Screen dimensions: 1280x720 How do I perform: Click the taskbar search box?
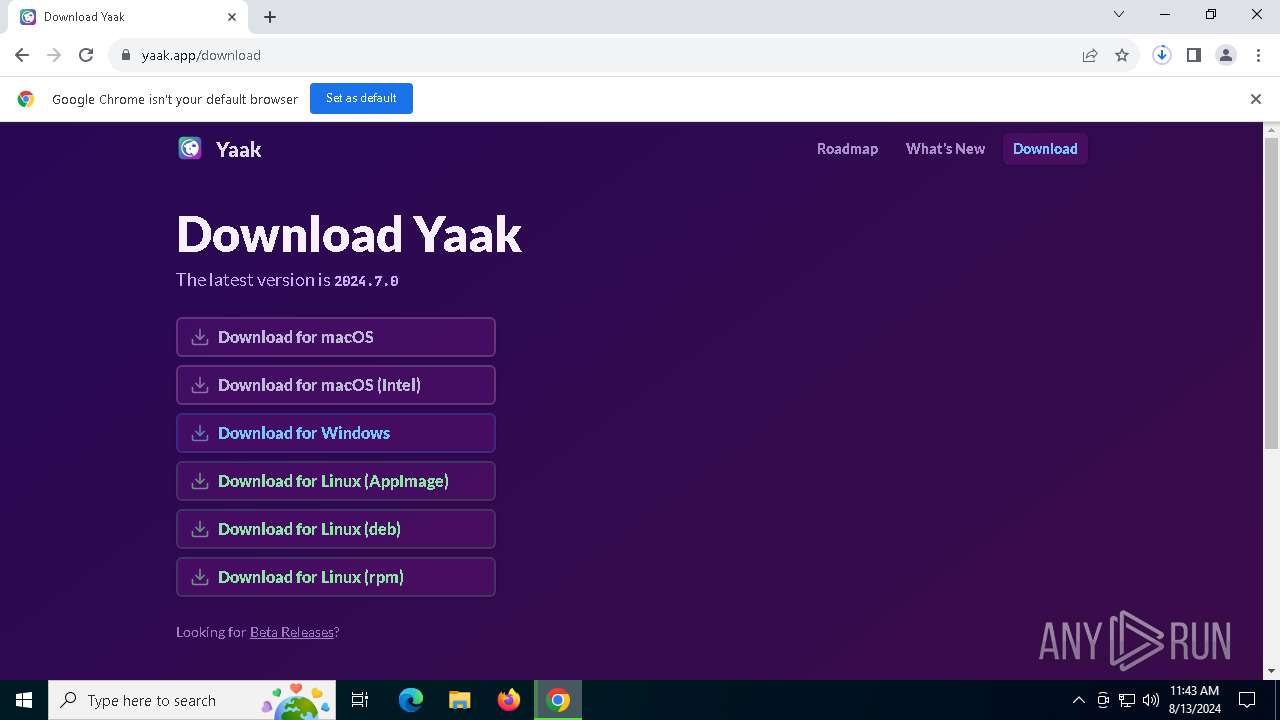192,700
